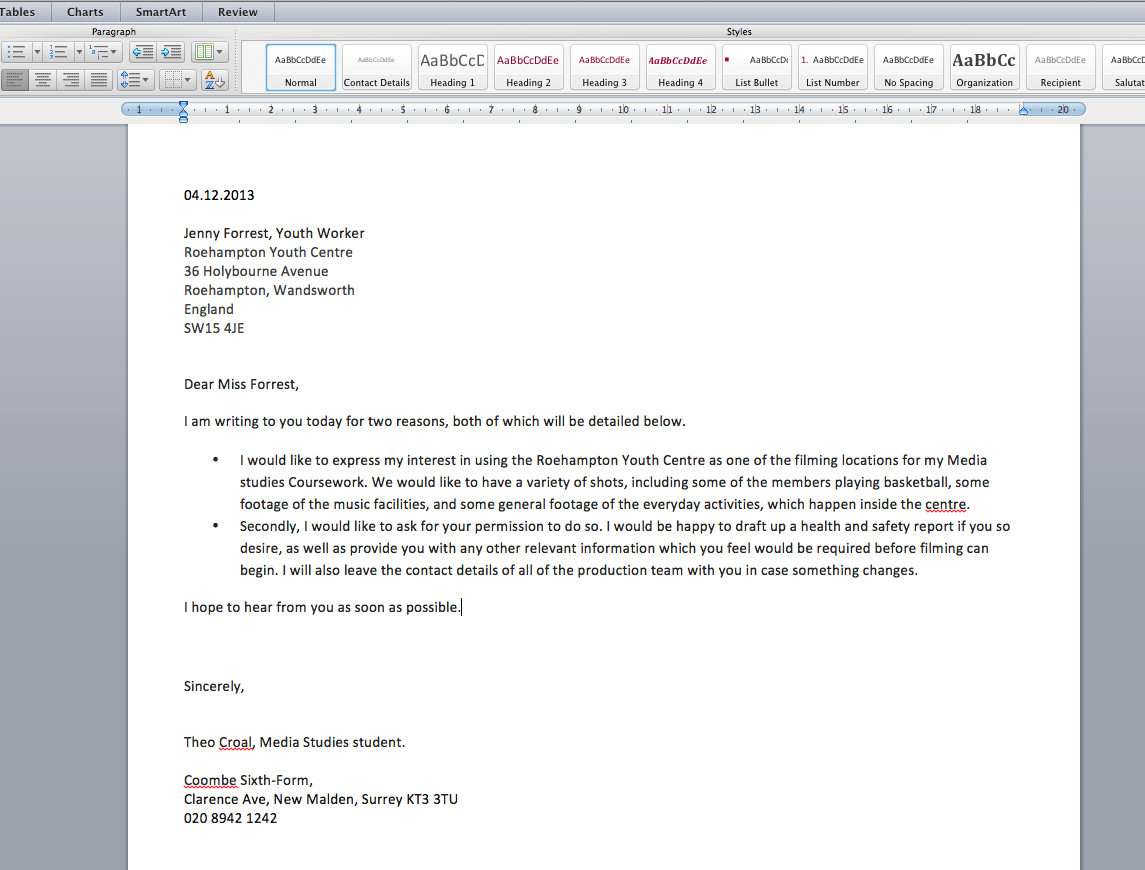The image size is (1145, 870).
Task: Apply List Number style
Action: coord(832,67)
